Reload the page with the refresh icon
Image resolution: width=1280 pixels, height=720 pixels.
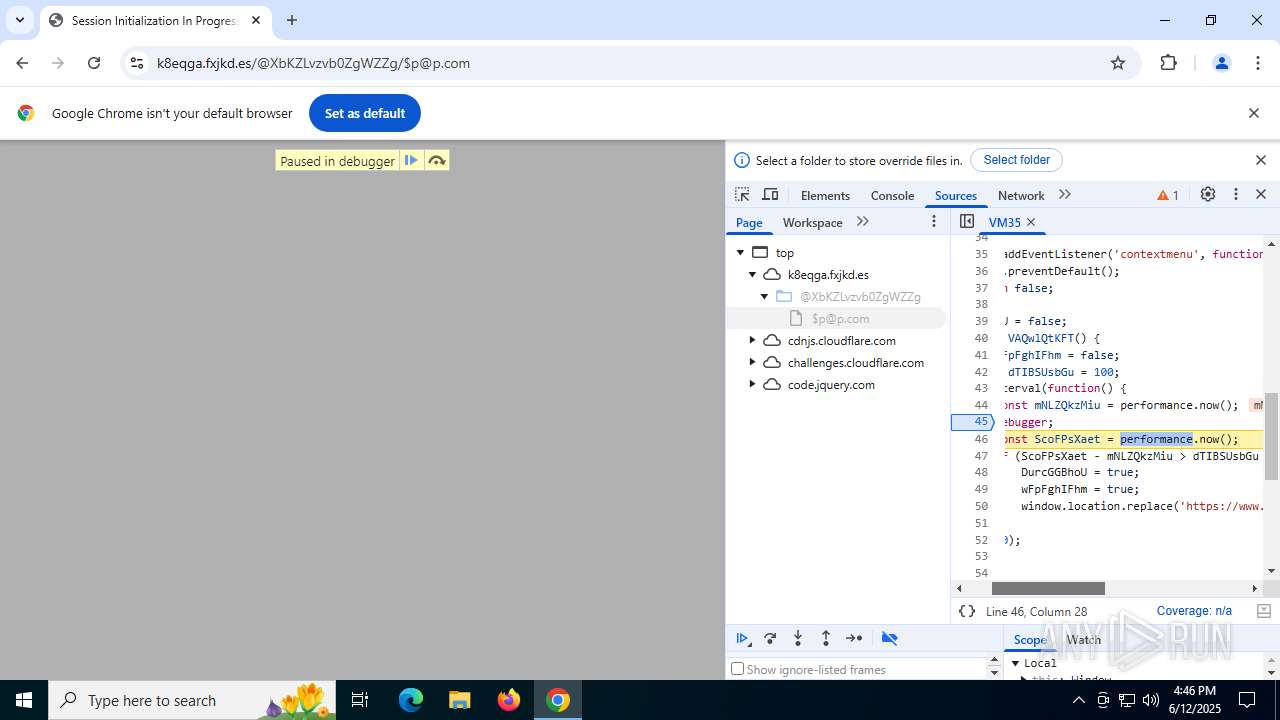[x=94, y=63]
